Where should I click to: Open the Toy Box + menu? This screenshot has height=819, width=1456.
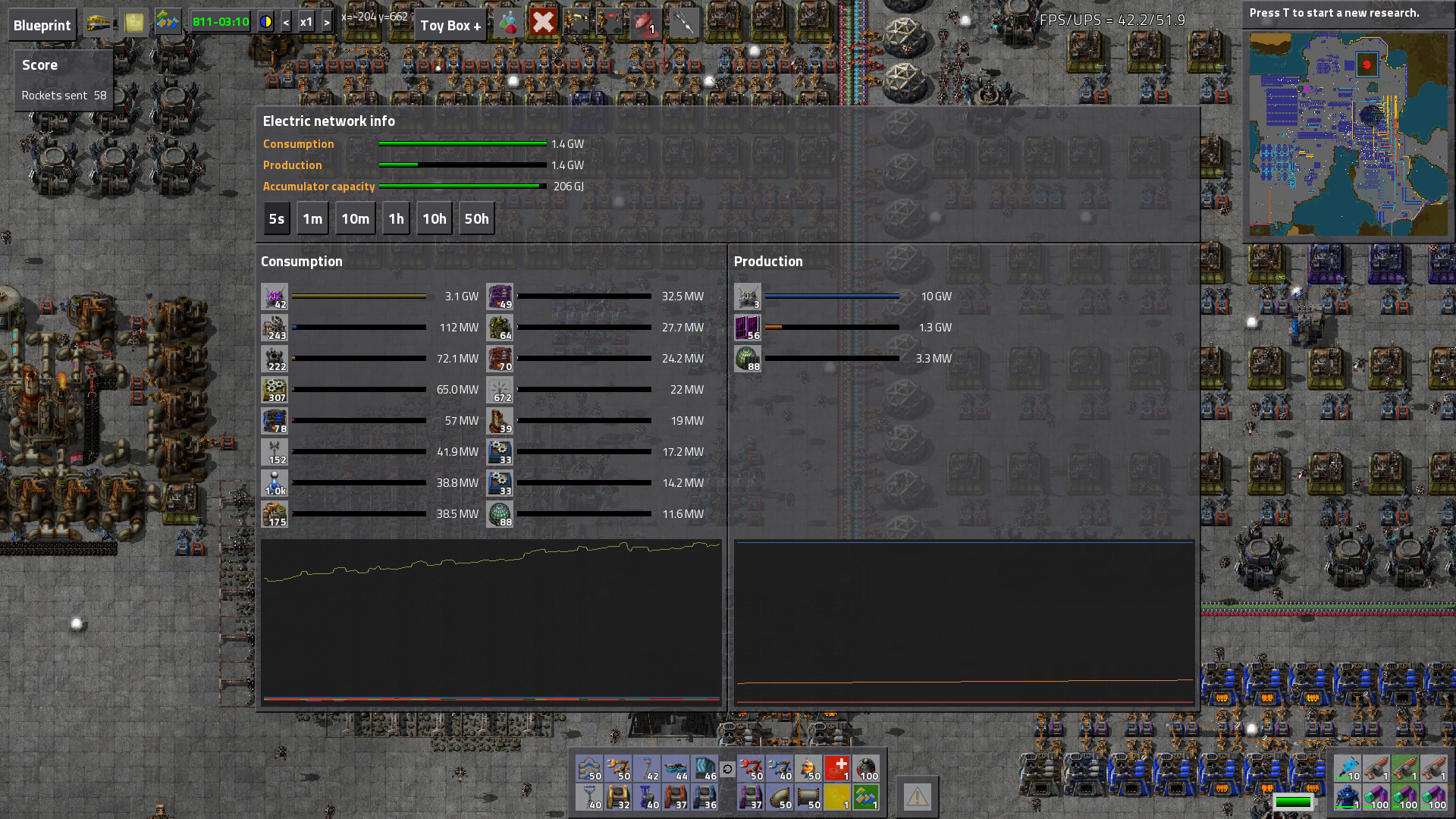(x=450, y=26)
